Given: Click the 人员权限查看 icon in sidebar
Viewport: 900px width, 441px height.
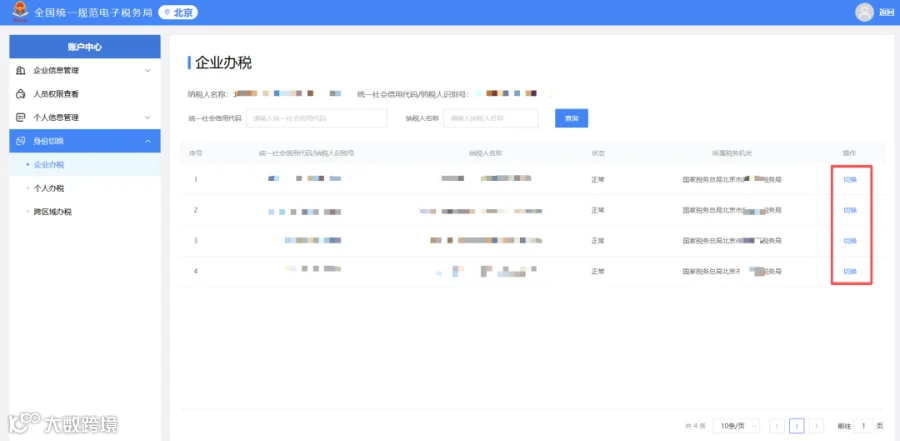Looking at the screenshot, I should pyautogui.click(x=21, y=94).
